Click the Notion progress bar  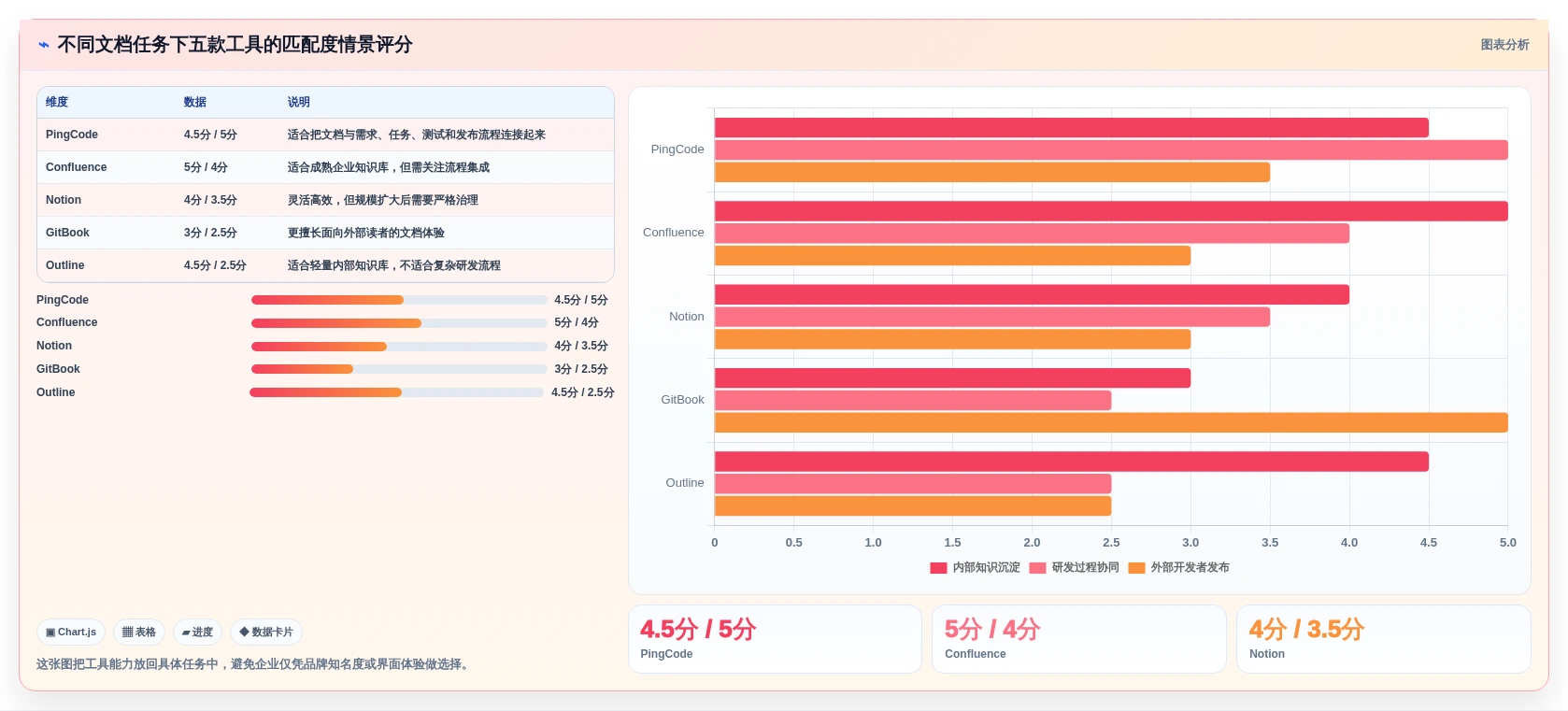[x=399, y=347]
